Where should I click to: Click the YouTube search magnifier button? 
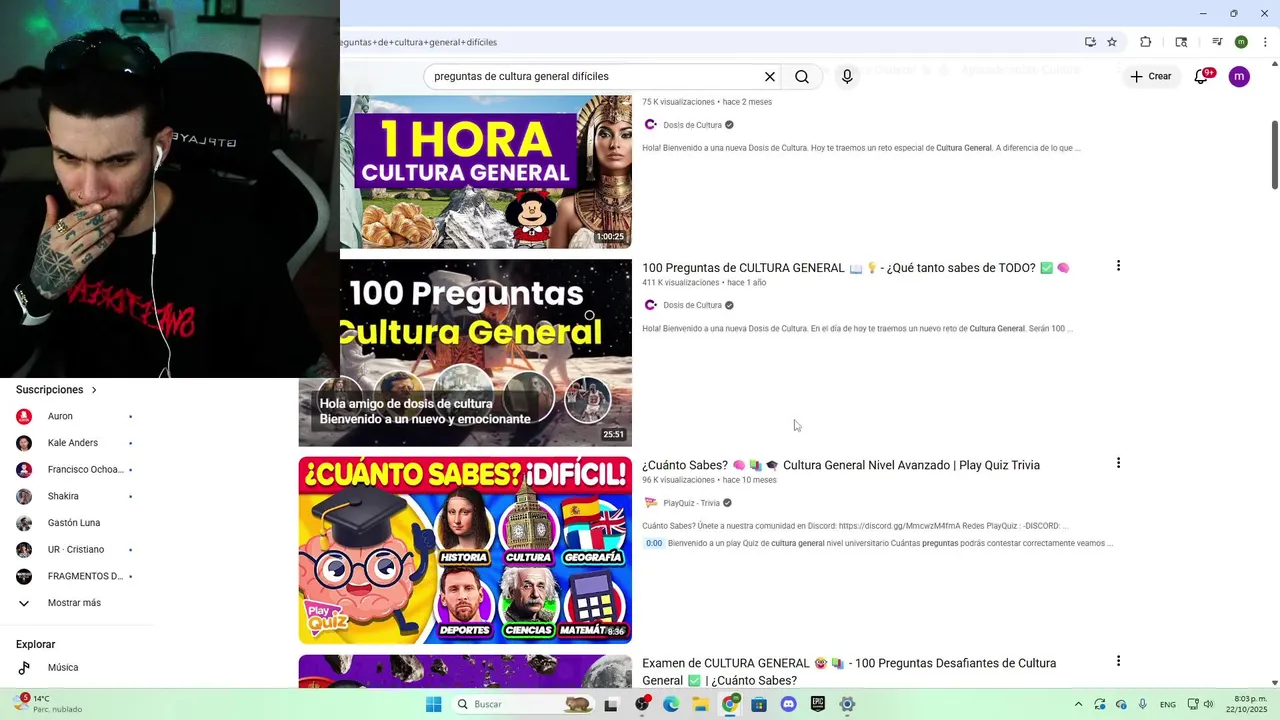point(802,76)
